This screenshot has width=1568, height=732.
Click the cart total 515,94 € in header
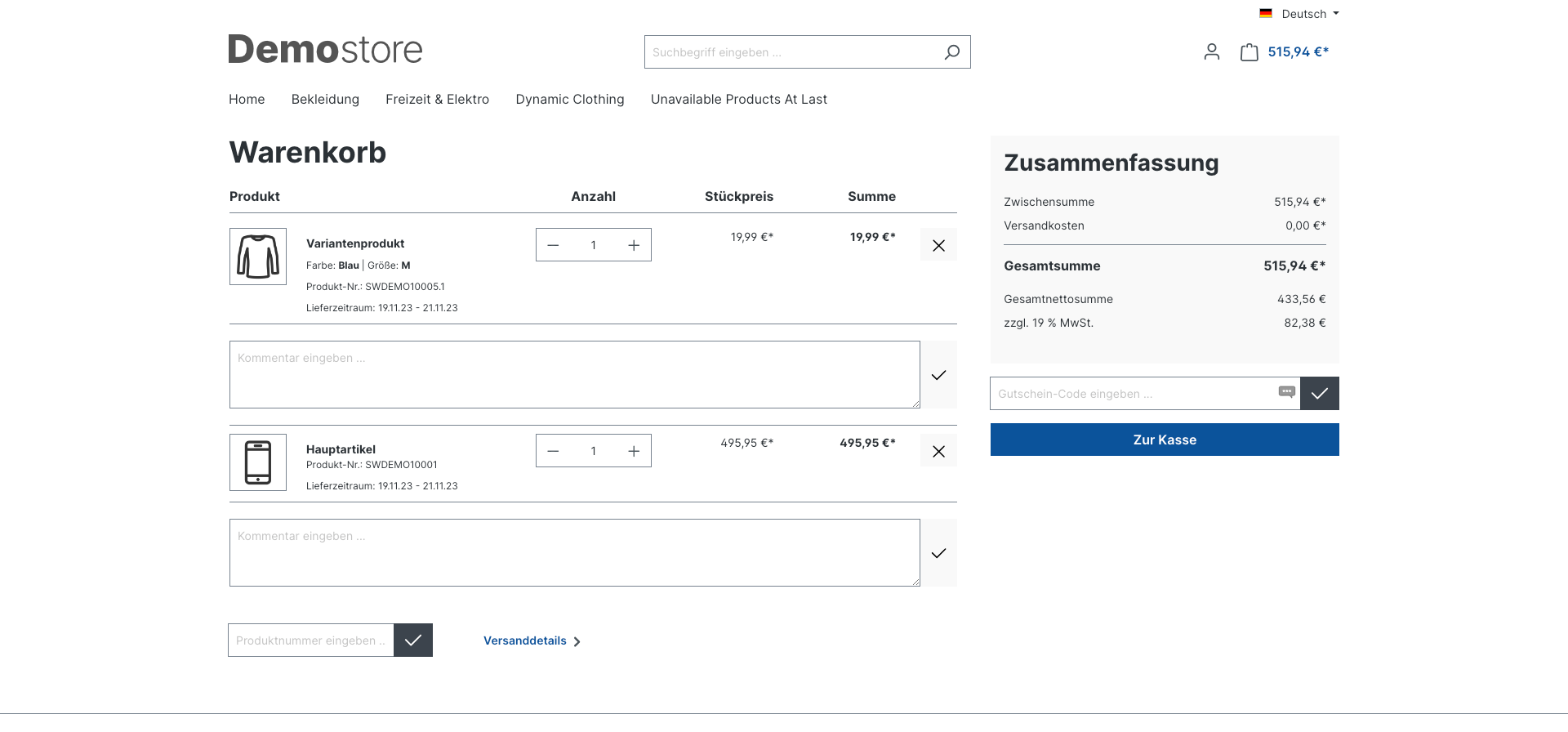click(1298, 52)
